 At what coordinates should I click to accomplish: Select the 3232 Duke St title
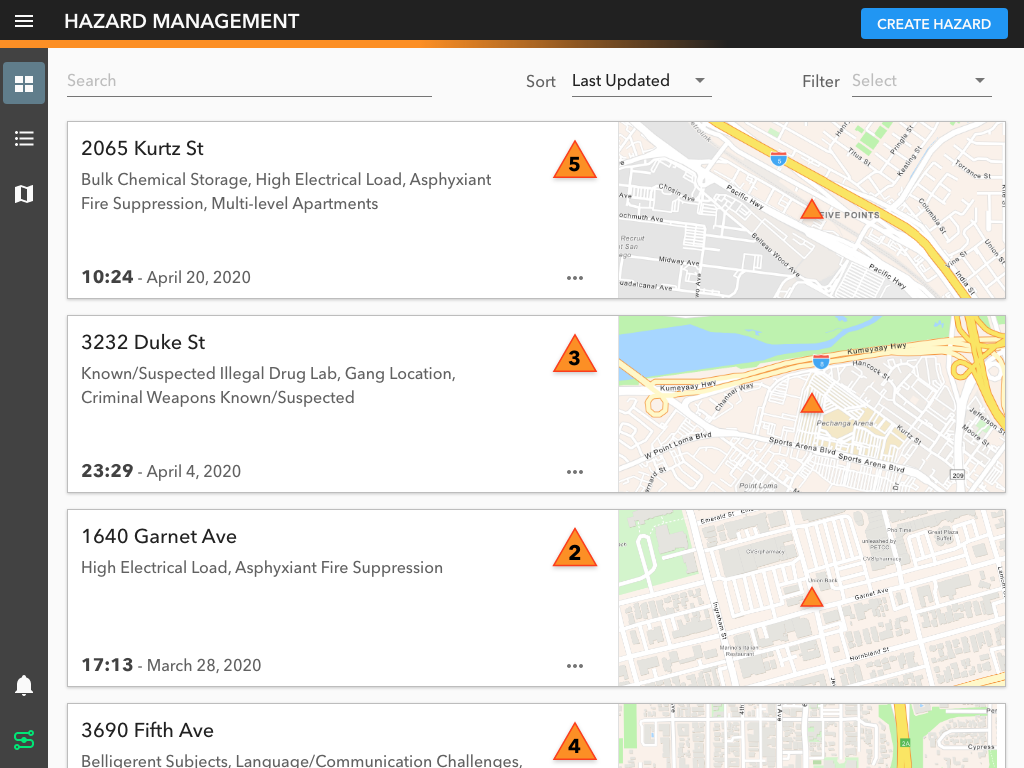(143, 342)
